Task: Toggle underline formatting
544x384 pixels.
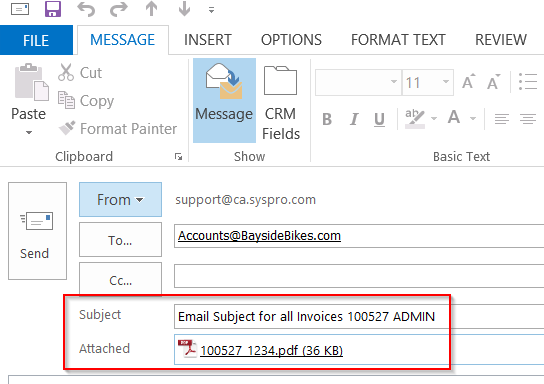Action: pos(380,119)
